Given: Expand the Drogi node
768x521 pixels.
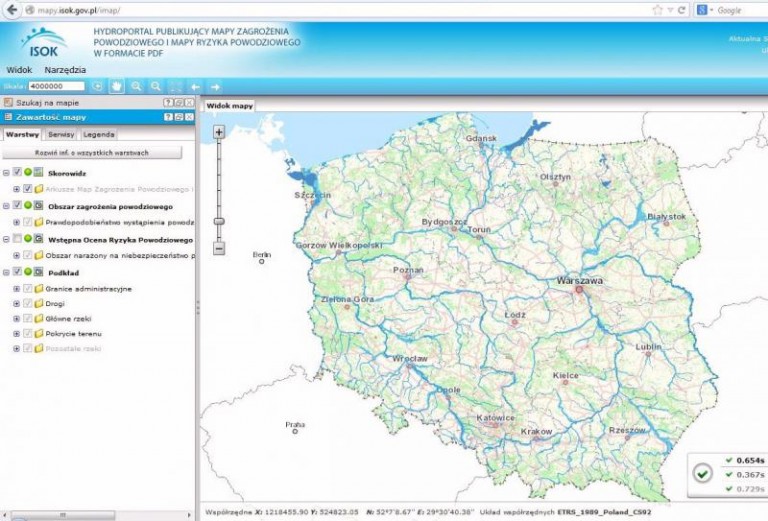Looking at the screenshot, I should click(17, 304).
